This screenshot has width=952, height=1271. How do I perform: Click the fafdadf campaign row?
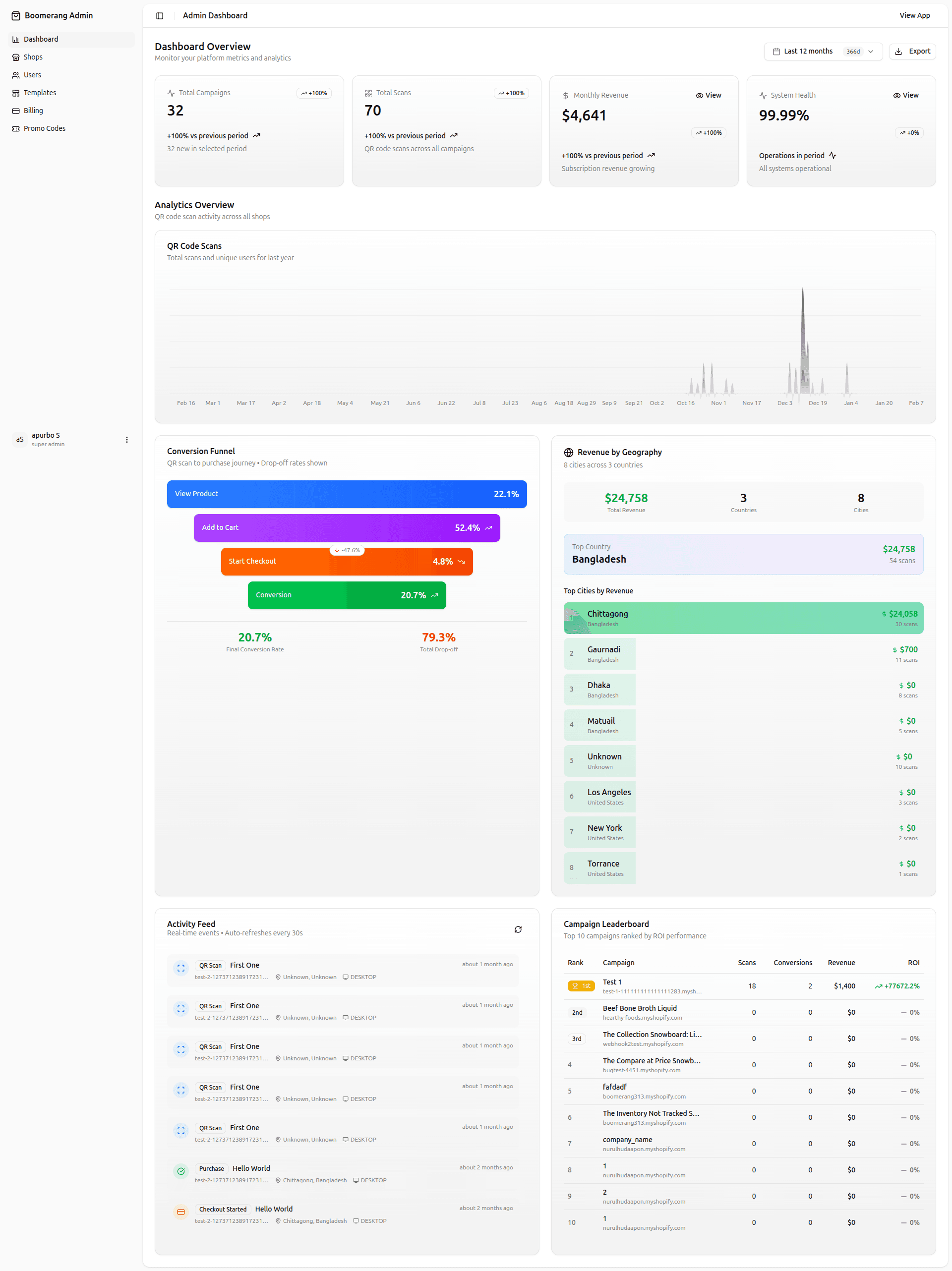(743, 1091)
